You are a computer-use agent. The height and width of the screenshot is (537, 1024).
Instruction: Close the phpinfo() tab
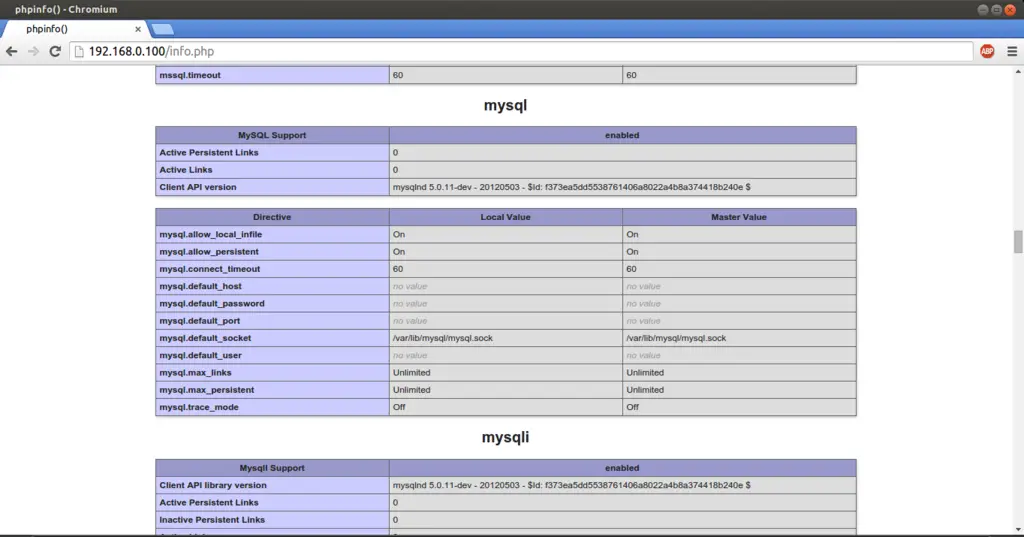click(138, 29)
